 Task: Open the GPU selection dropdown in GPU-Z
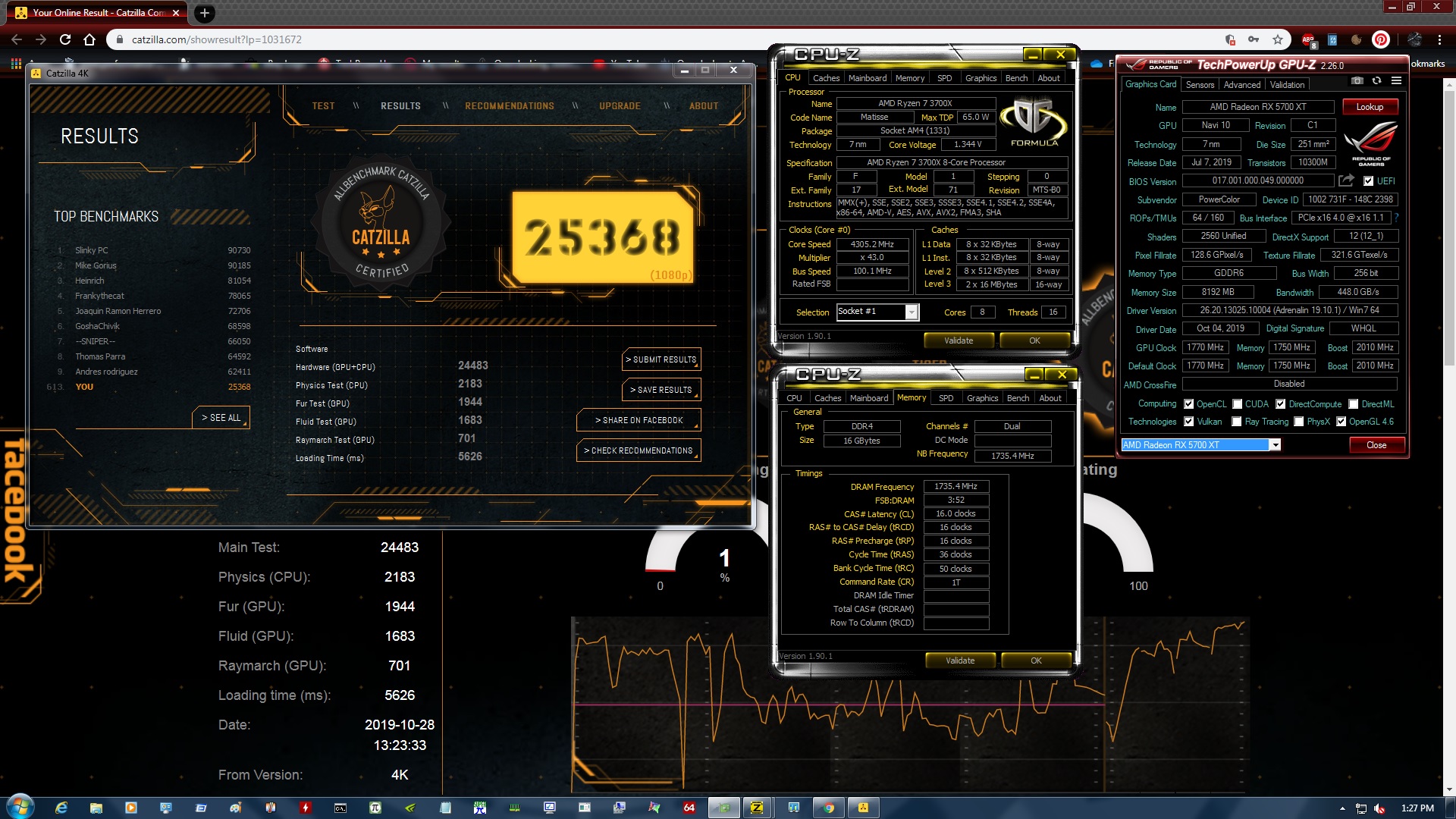coord(1276,445)
